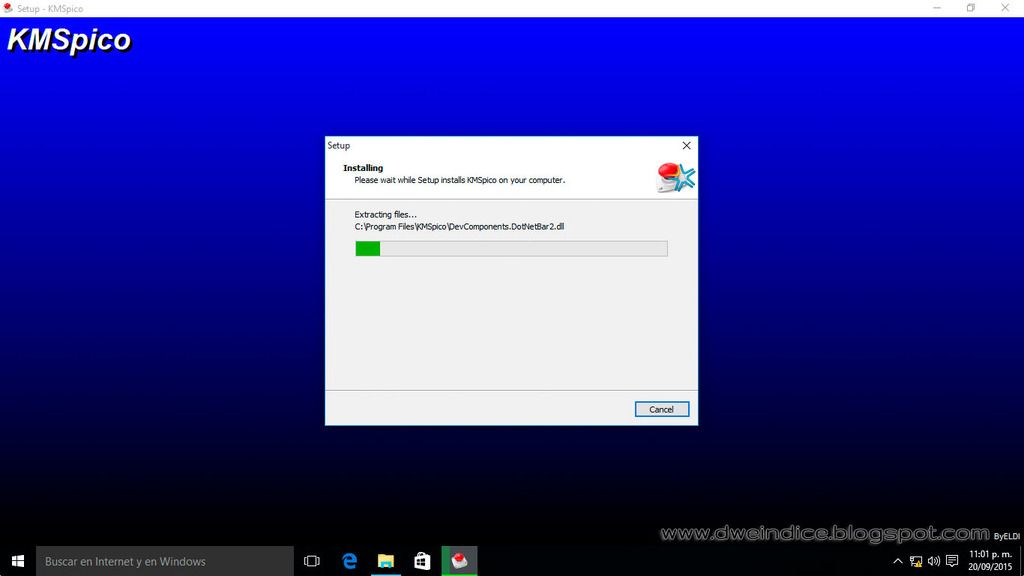Close the Setup installer dialog
The height and width of the screenshot is (576, 1024).
pyautogui.click(x=686, y=146)
